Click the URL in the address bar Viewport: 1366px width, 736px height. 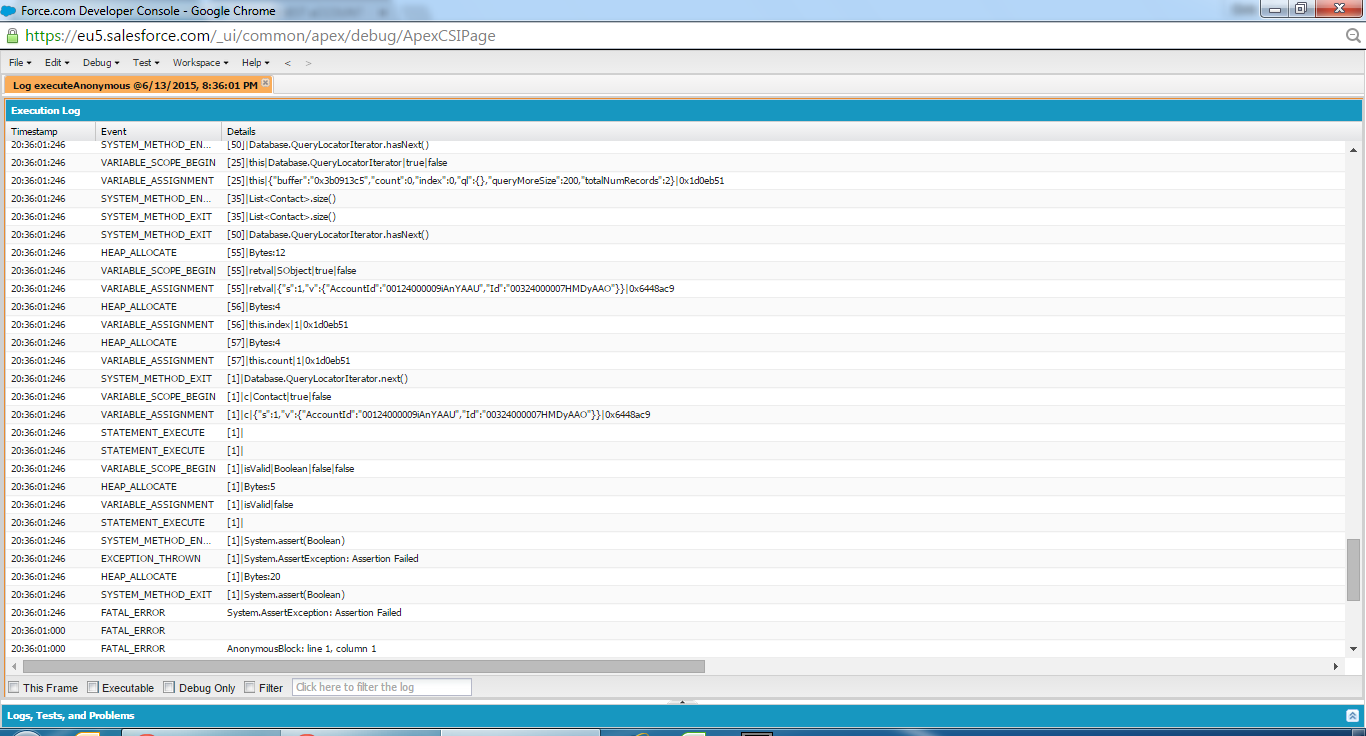point(260,35)
